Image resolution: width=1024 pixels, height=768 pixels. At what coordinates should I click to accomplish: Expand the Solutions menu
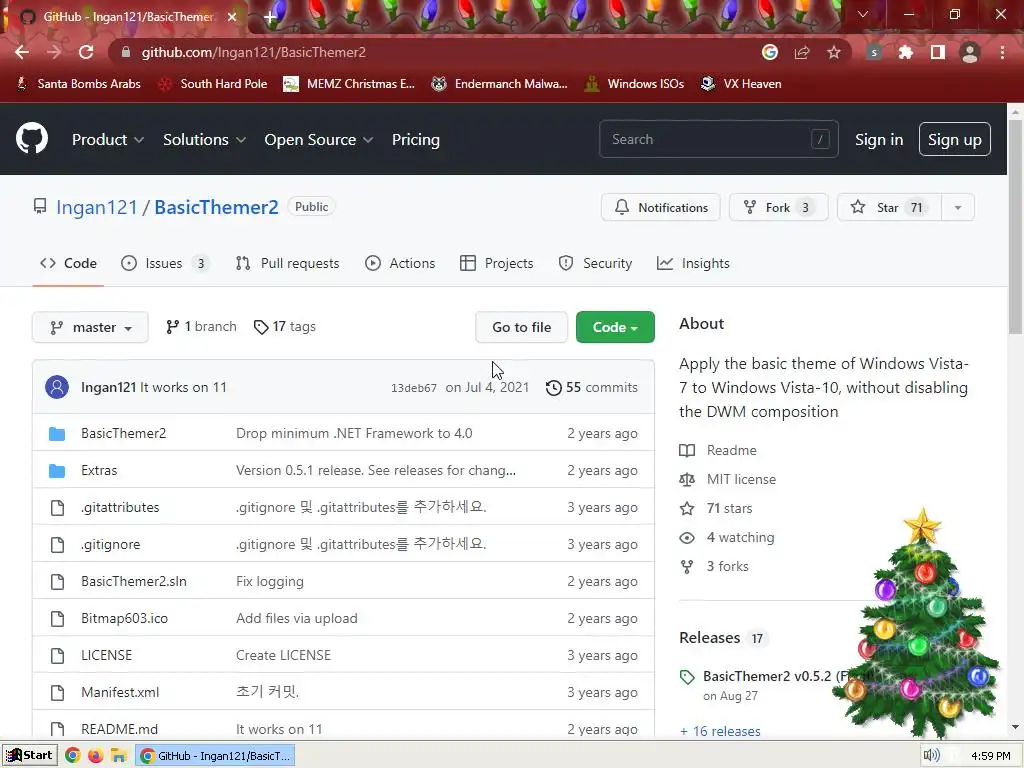tap(204, 140)
